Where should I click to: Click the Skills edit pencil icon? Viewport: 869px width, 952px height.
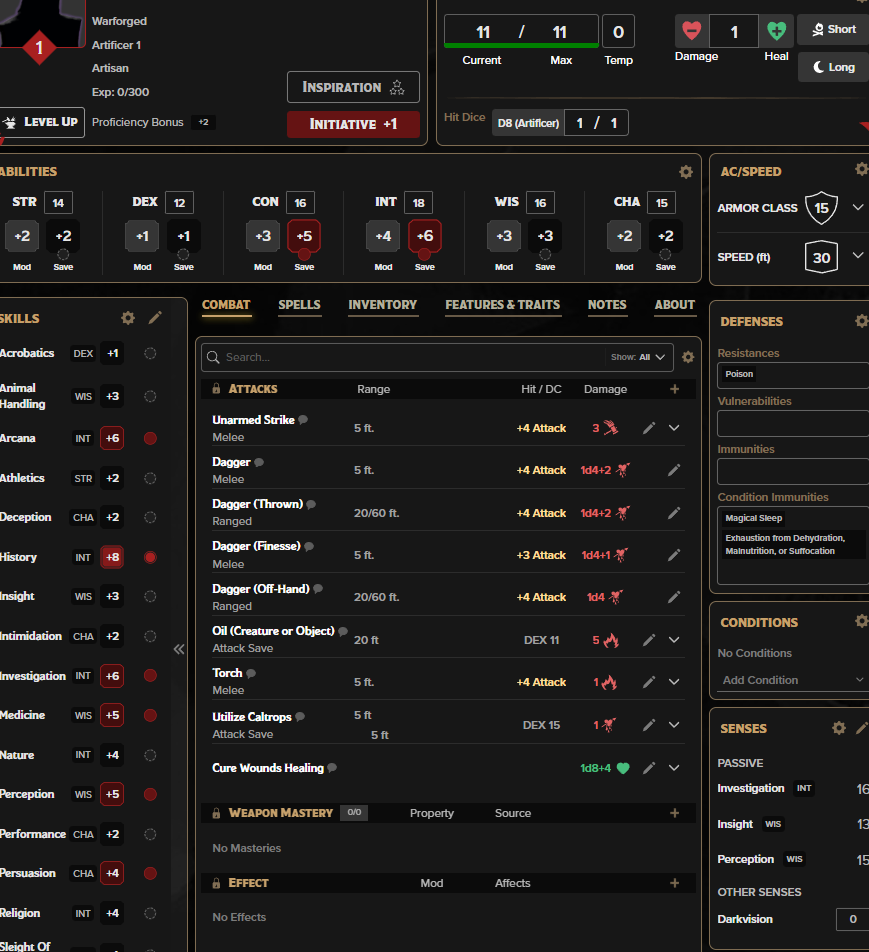[155, 318]
